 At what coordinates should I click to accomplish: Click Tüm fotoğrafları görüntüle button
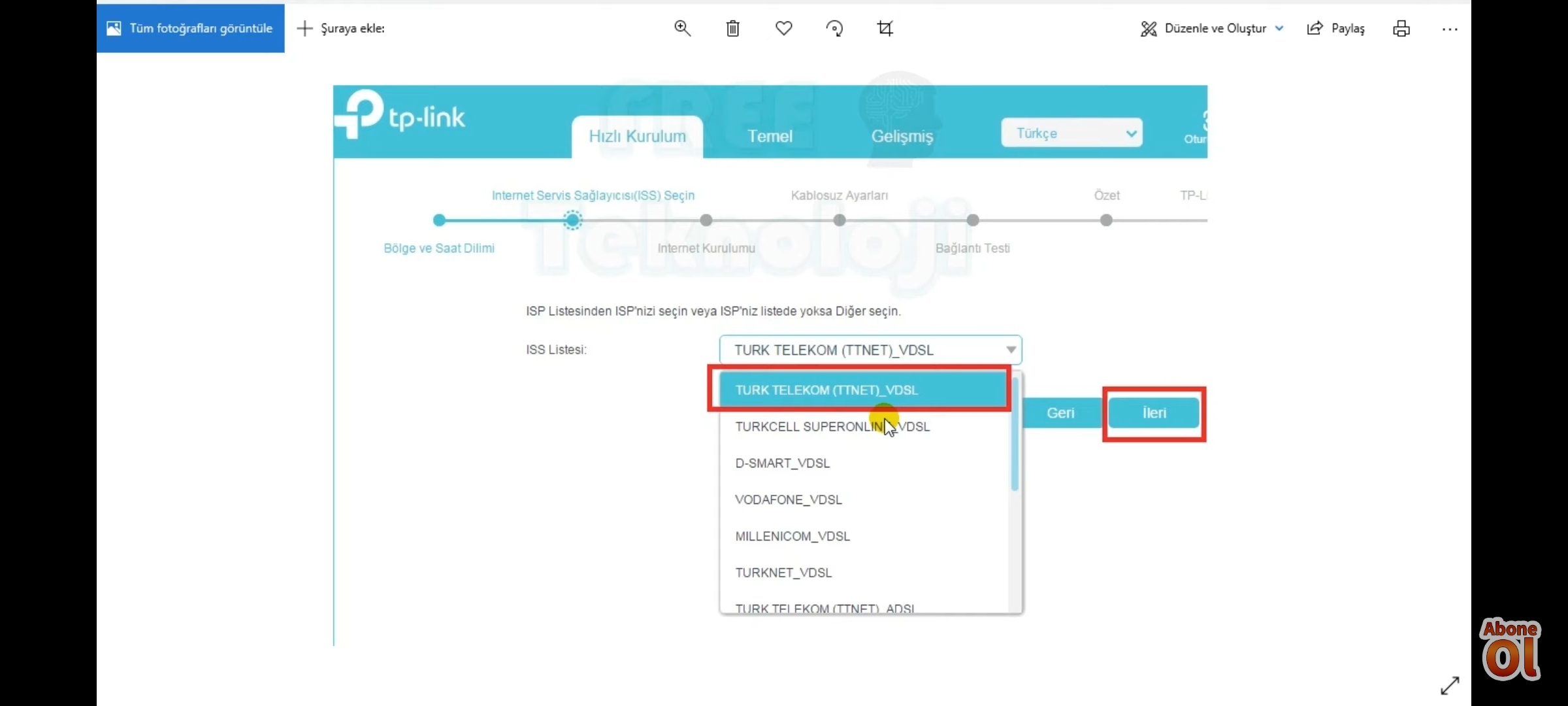coord(191,28)
